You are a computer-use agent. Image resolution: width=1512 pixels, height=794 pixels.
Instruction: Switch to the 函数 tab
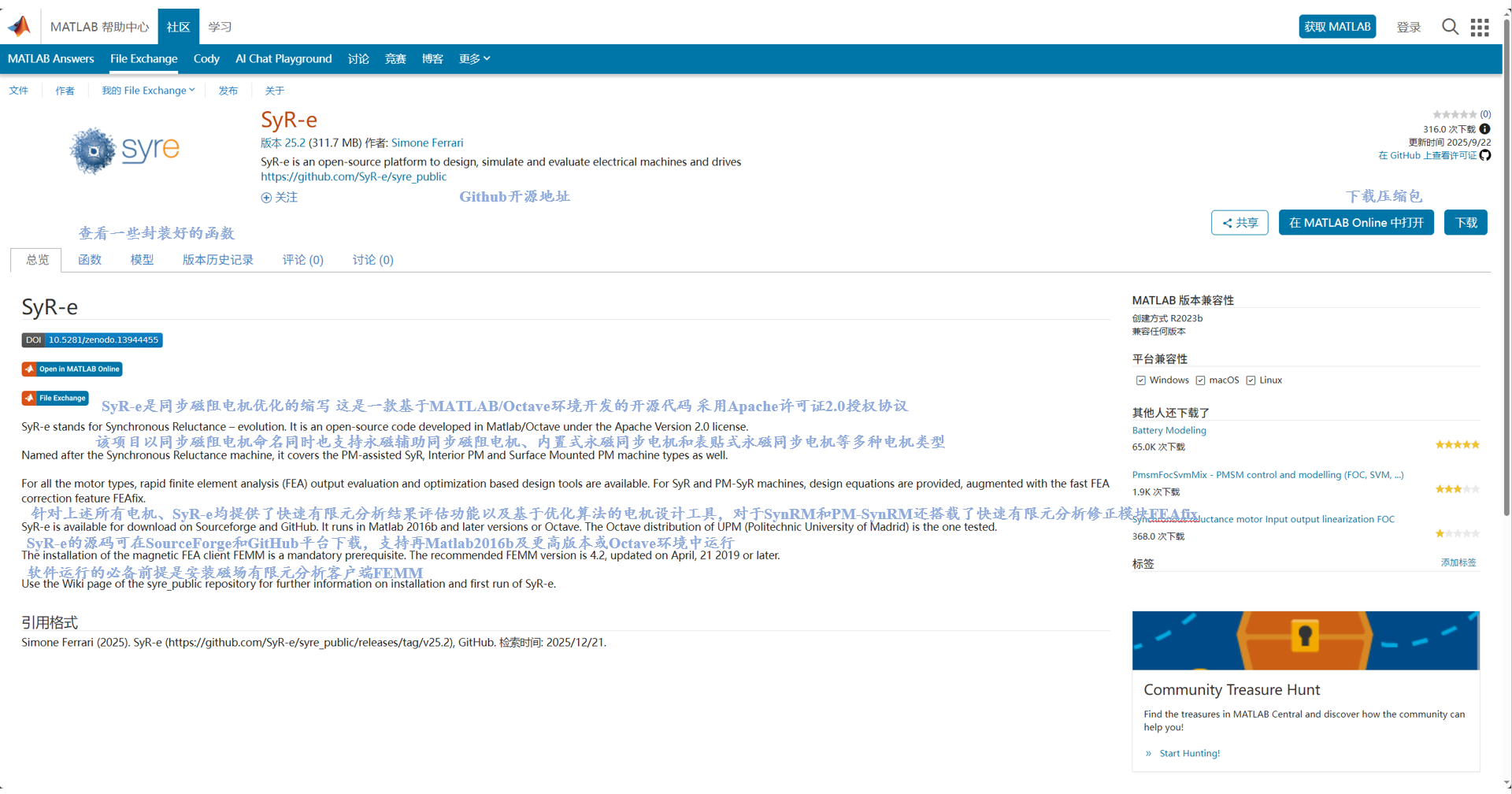90,260
